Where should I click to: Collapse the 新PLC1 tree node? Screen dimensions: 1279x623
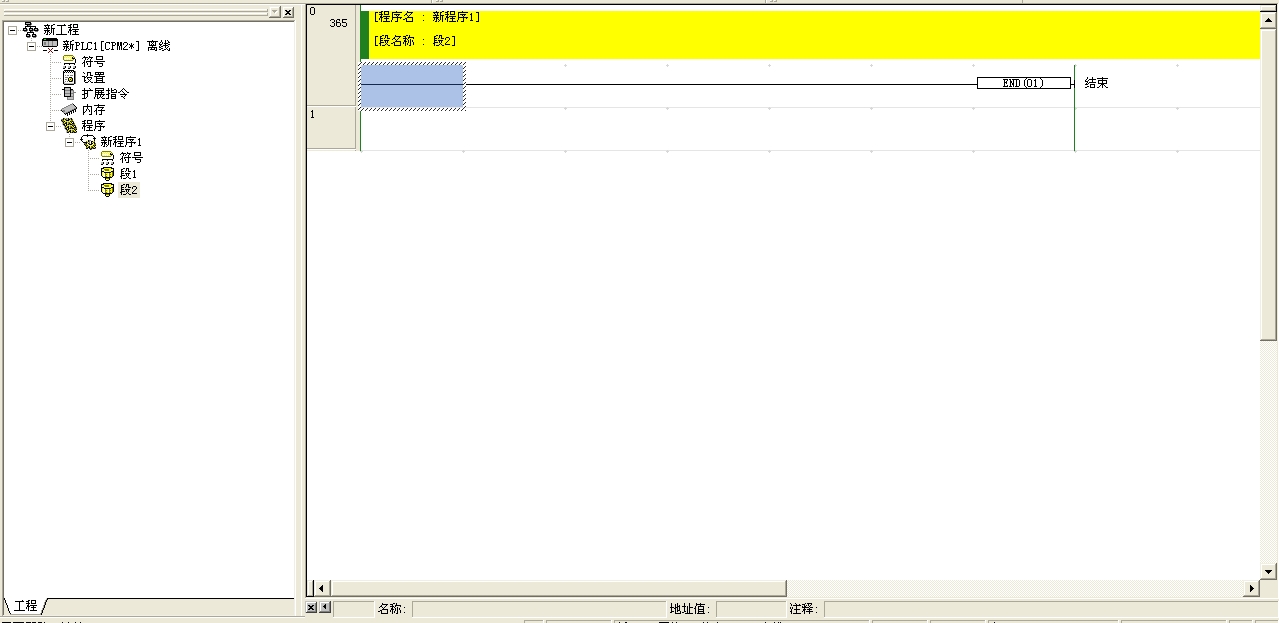31,46
